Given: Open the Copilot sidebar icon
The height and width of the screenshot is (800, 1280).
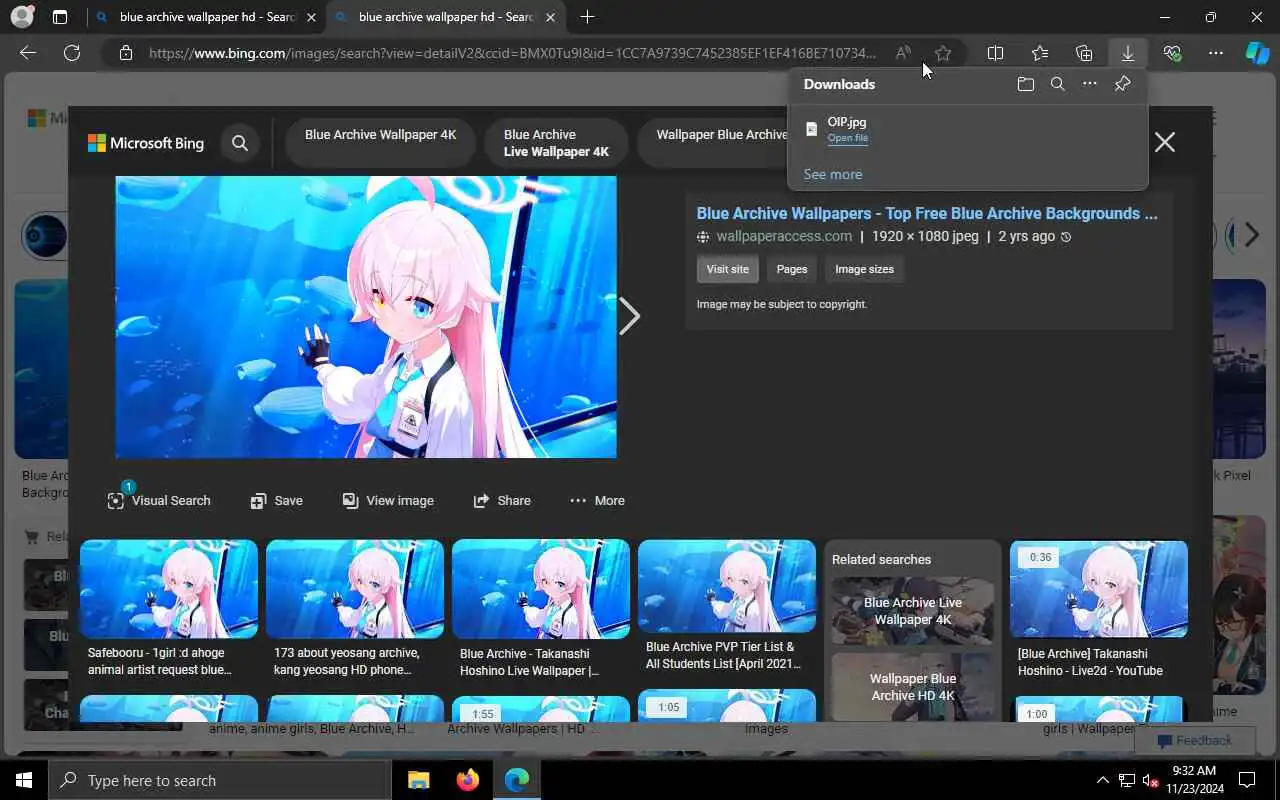Looking at the screenshot, I should (x=1257, y=53).
